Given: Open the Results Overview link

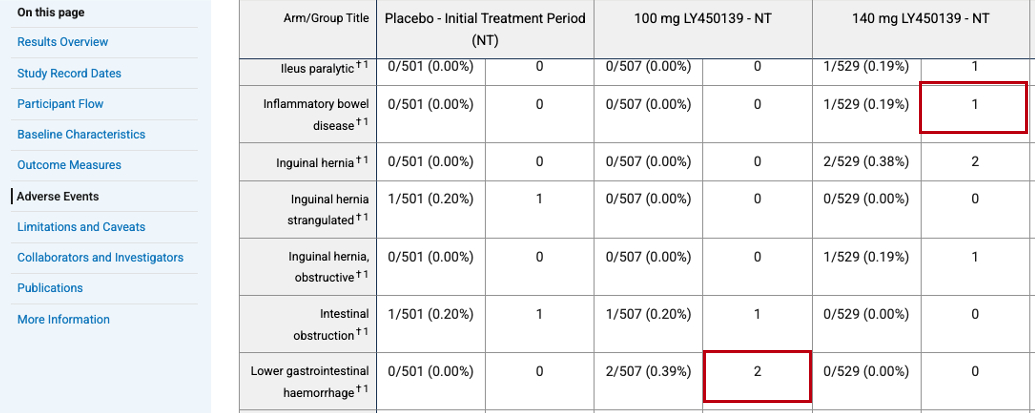Looking at the screenshot, I should (x=62, y=42).
